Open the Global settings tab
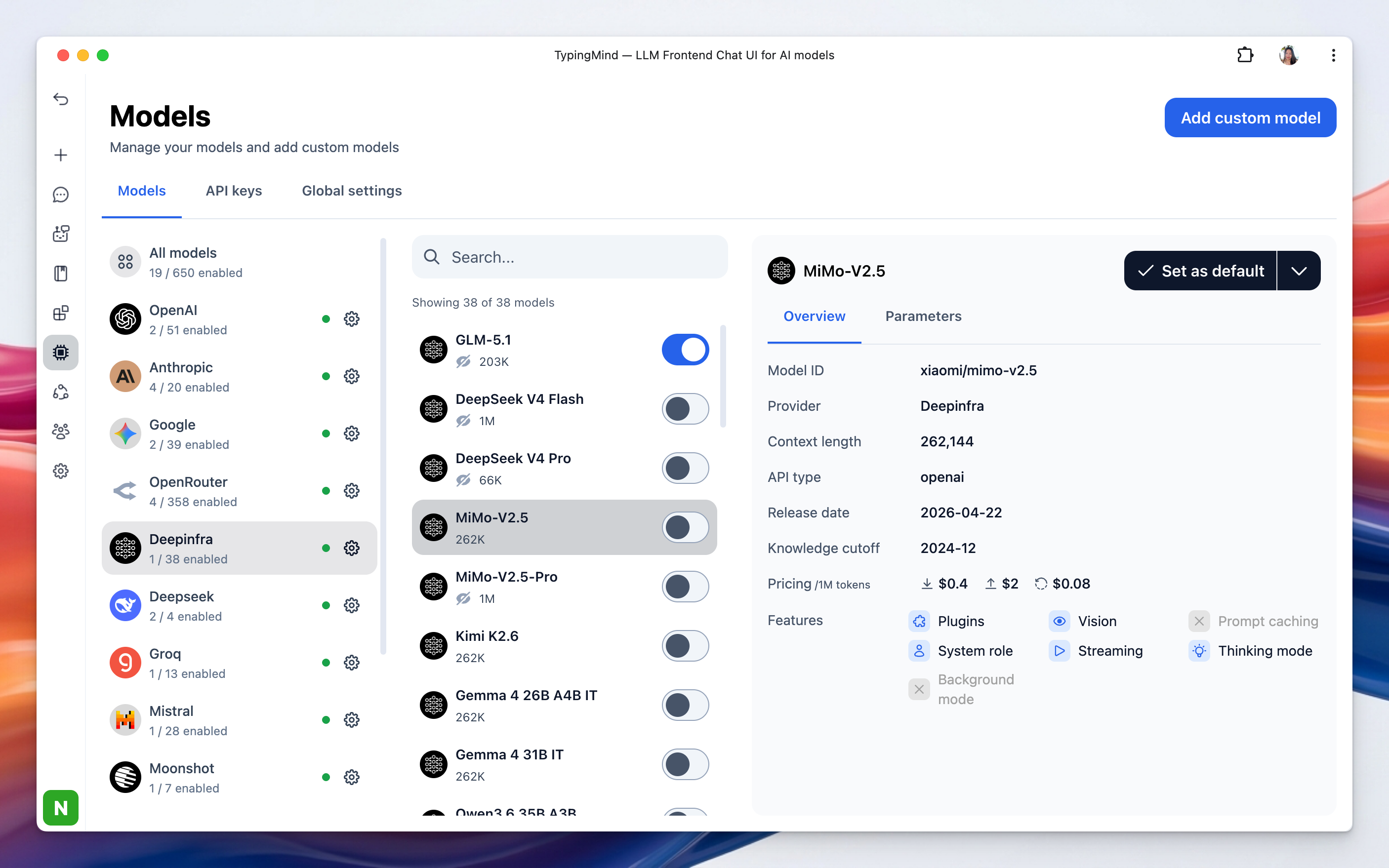Image resolution: width=1389 pixels, height=868 pixels. click(352, 191)
